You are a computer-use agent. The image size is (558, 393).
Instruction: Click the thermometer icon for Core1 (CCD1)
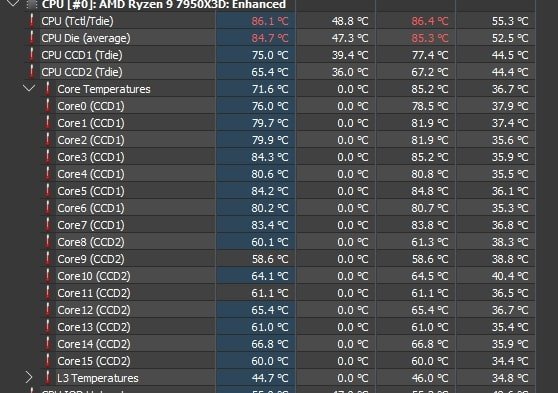tap(47, 123)
